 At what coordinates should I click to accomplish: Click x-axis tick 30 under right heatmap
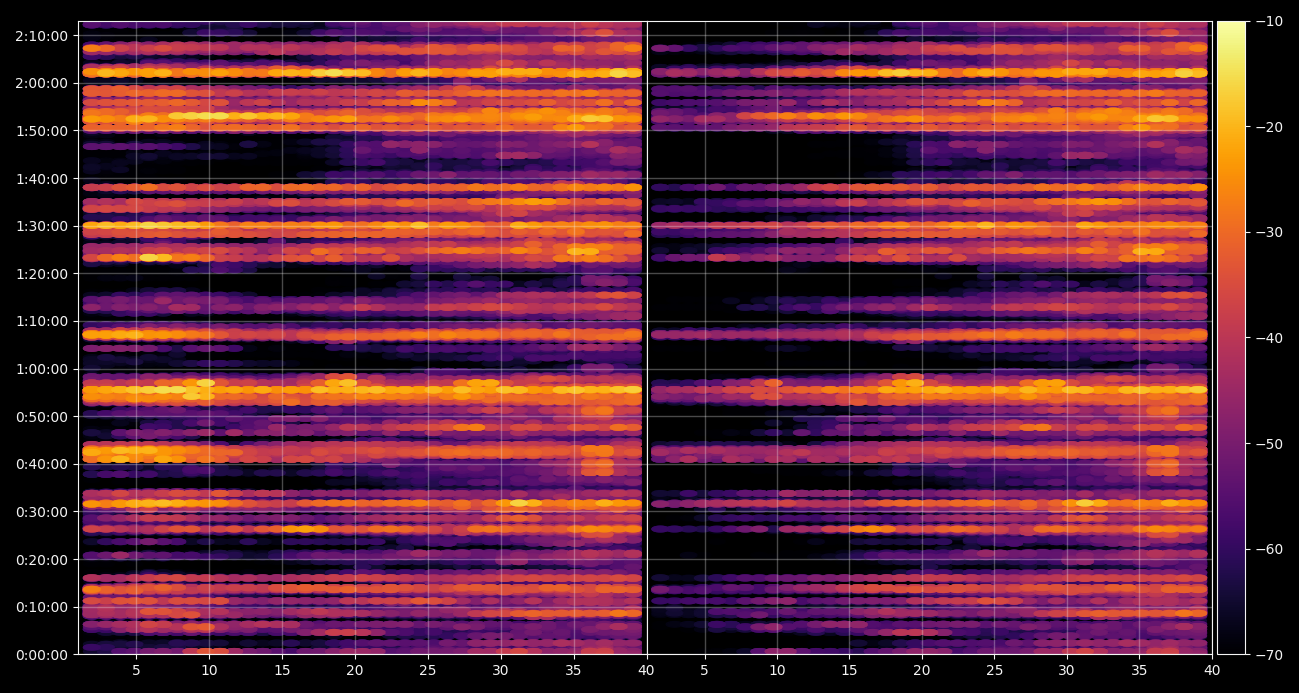(x=1066, y=670)
